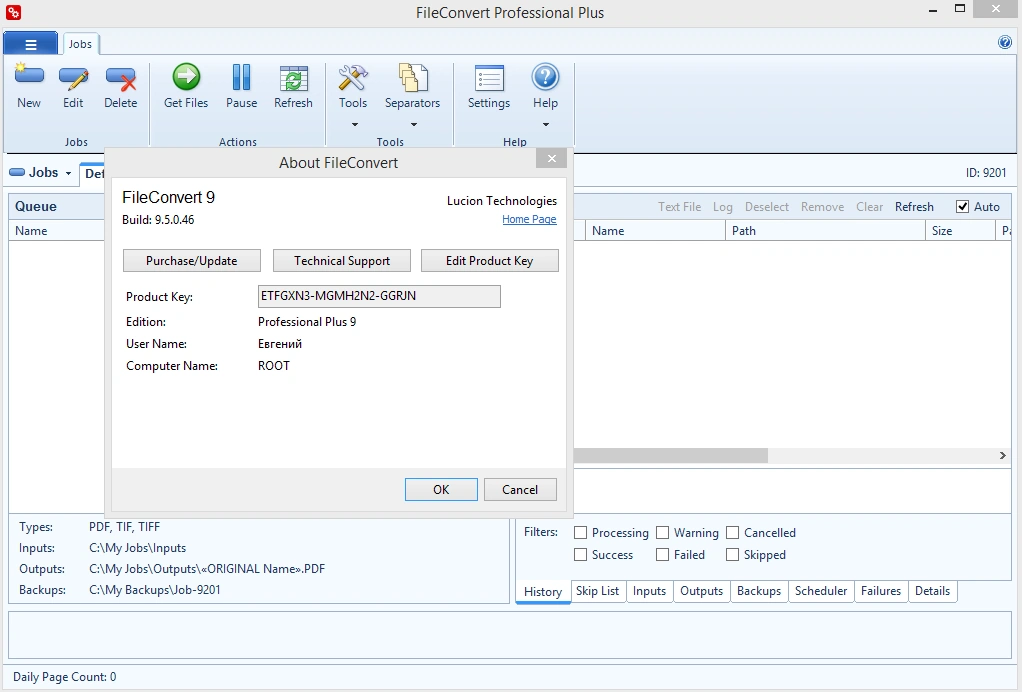Switch to the Failures tab
This screenshot has height=692, width=1022.
click(x=881, y=591)
